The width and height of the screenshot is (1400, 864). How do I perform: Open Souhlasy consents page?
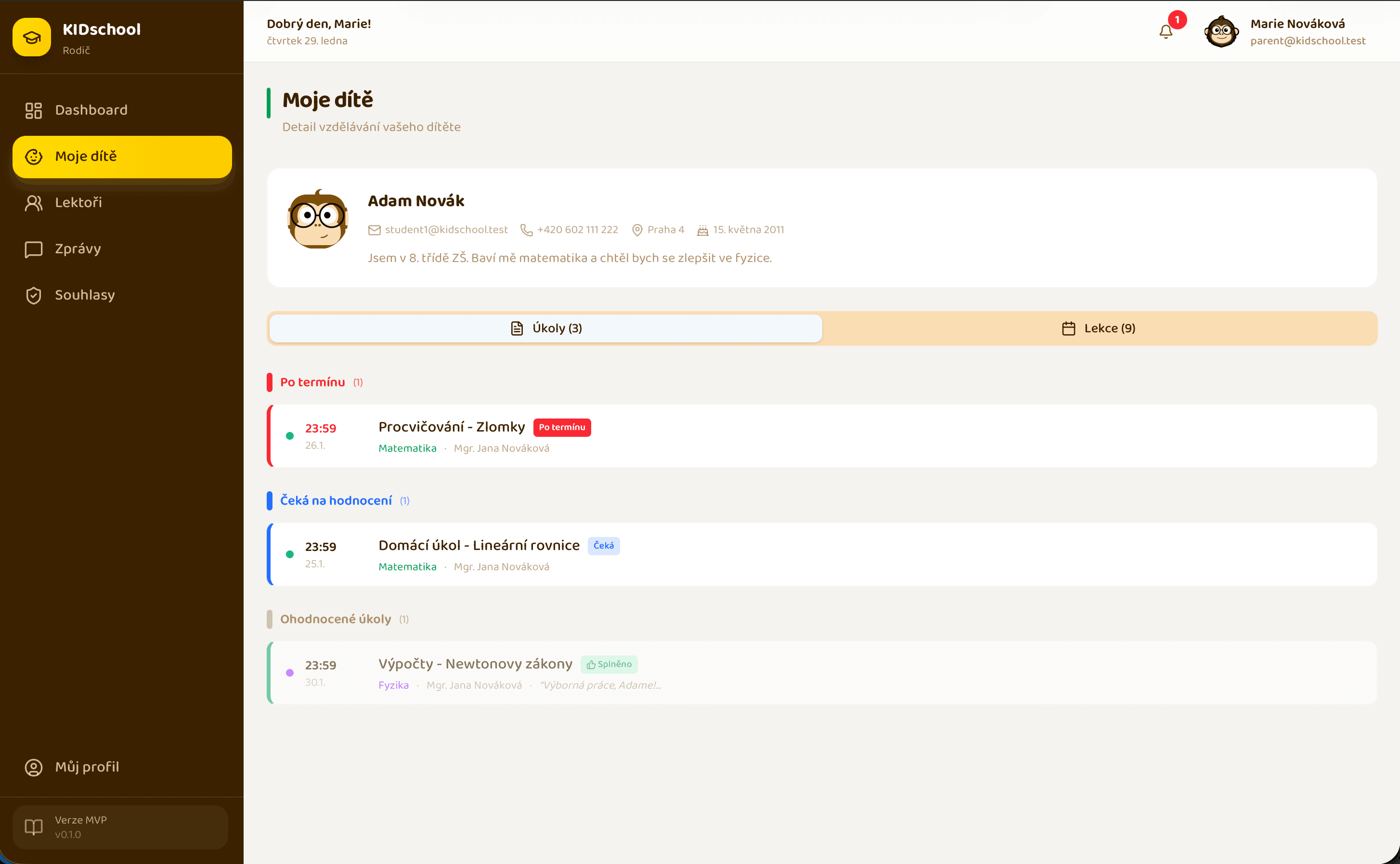pos(85,295)
